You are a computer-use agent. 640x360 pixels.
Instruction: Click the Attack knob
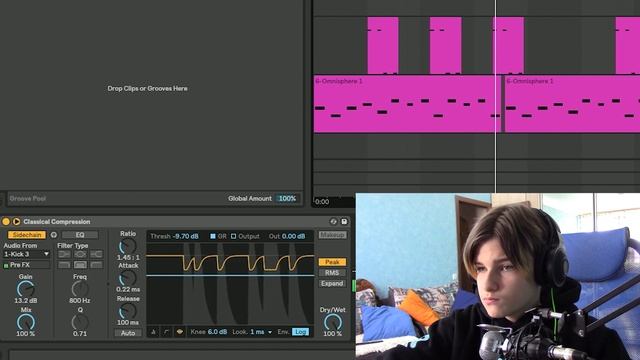[128, 278]
